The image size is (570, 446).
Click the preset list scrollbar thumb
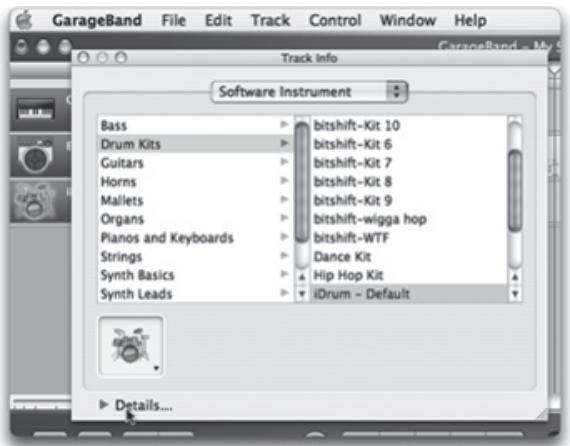point(515,191)
